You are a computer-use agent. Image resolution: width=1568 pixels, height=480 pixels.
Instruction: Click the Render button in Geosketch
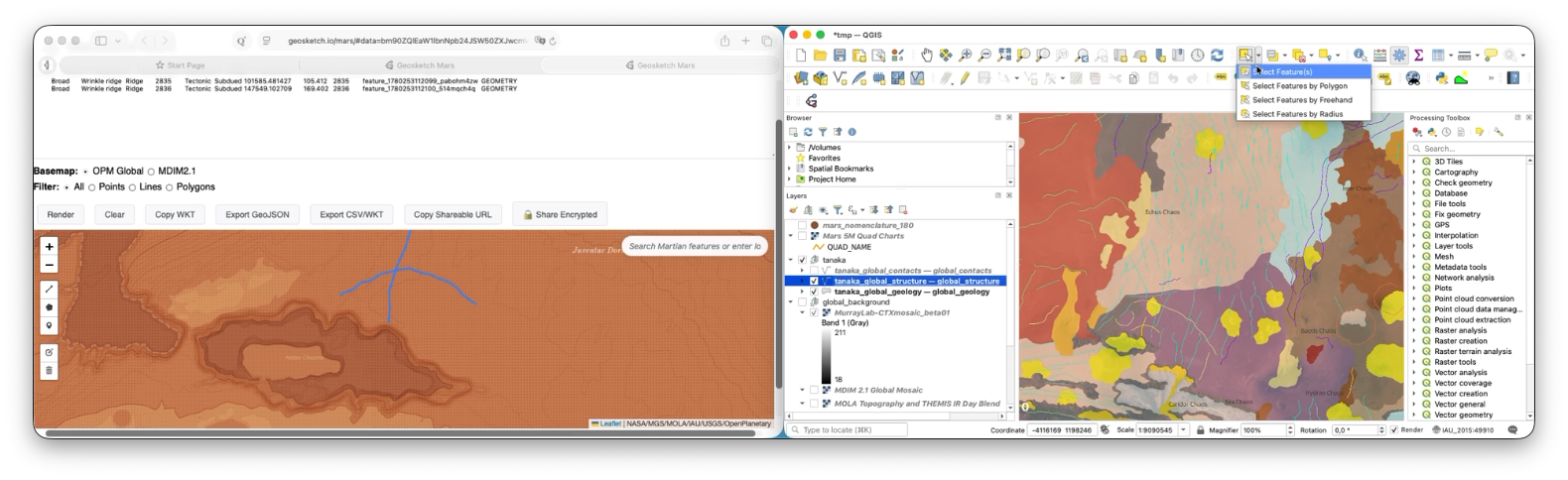tap(61, 214)
